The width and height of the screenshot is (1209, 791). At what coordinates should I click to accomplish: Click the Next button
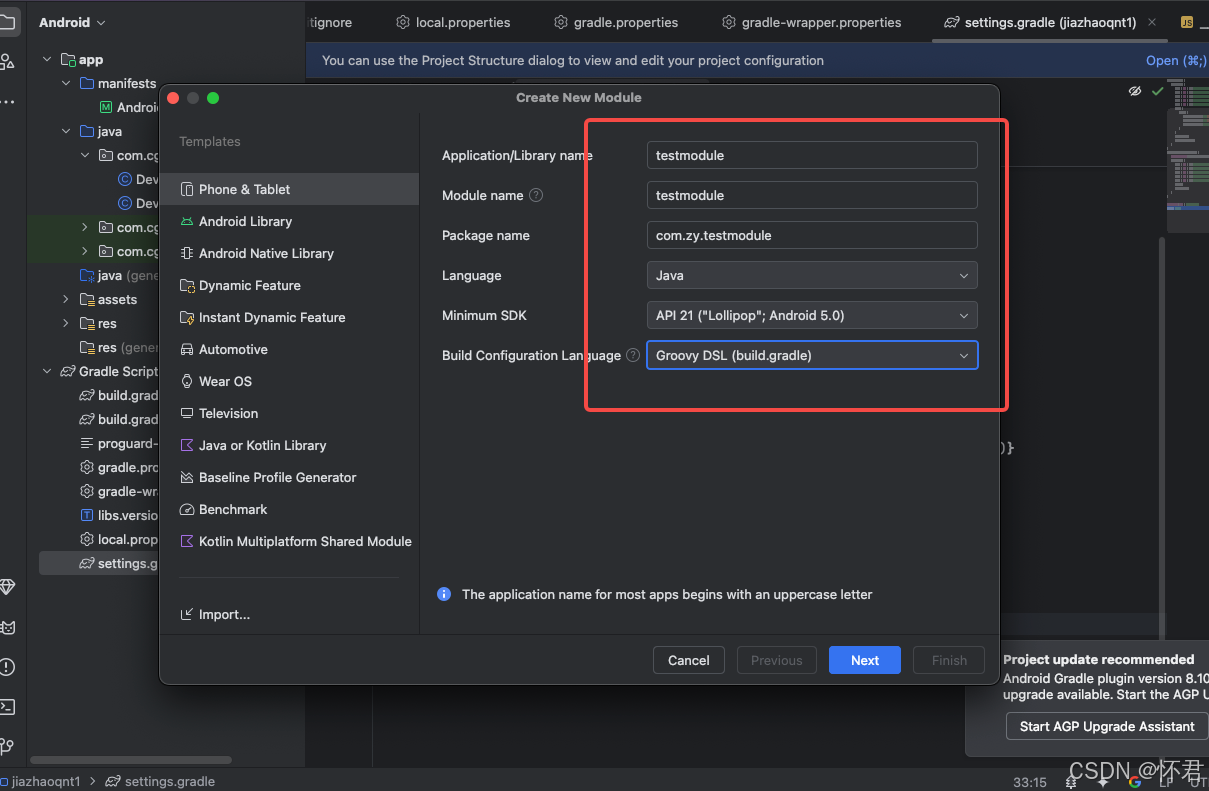click(x=865, y=660)
